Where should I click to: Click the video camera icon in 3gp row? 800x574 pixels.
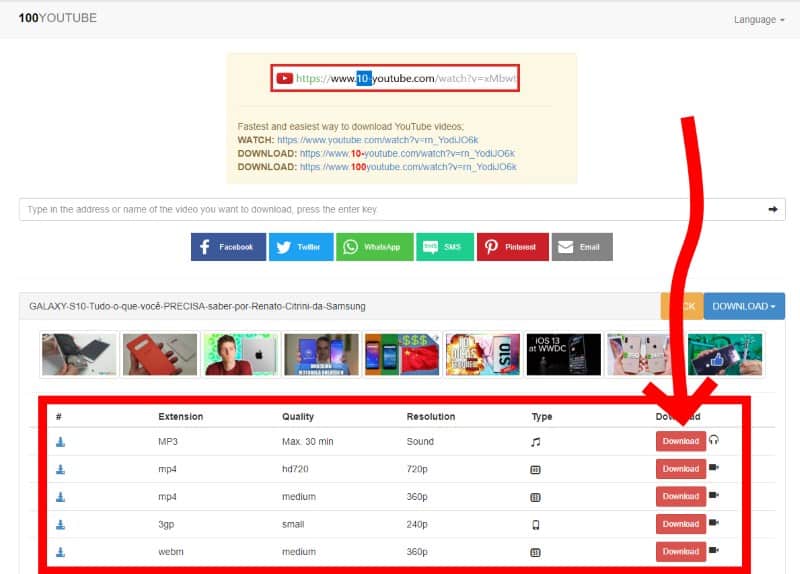pyautogui.click(x=714, y=522)
